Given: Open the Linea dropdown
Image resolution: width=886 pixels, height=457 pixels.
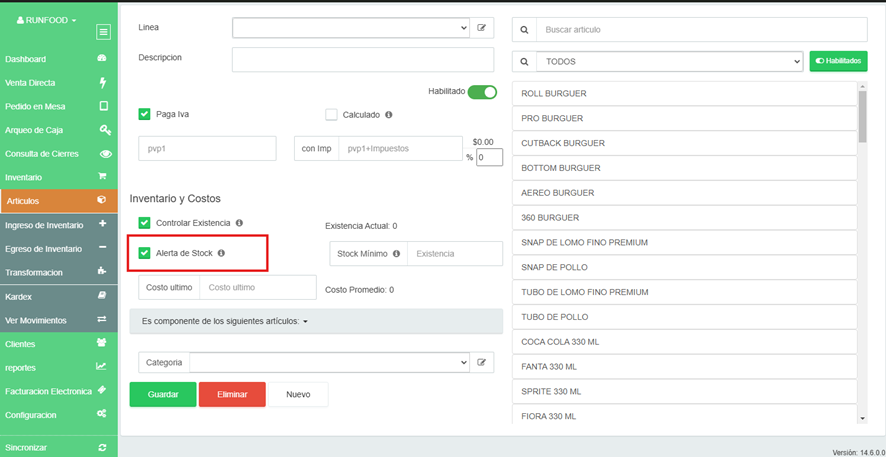Looking at the screenshot, I should click(351, 27).
